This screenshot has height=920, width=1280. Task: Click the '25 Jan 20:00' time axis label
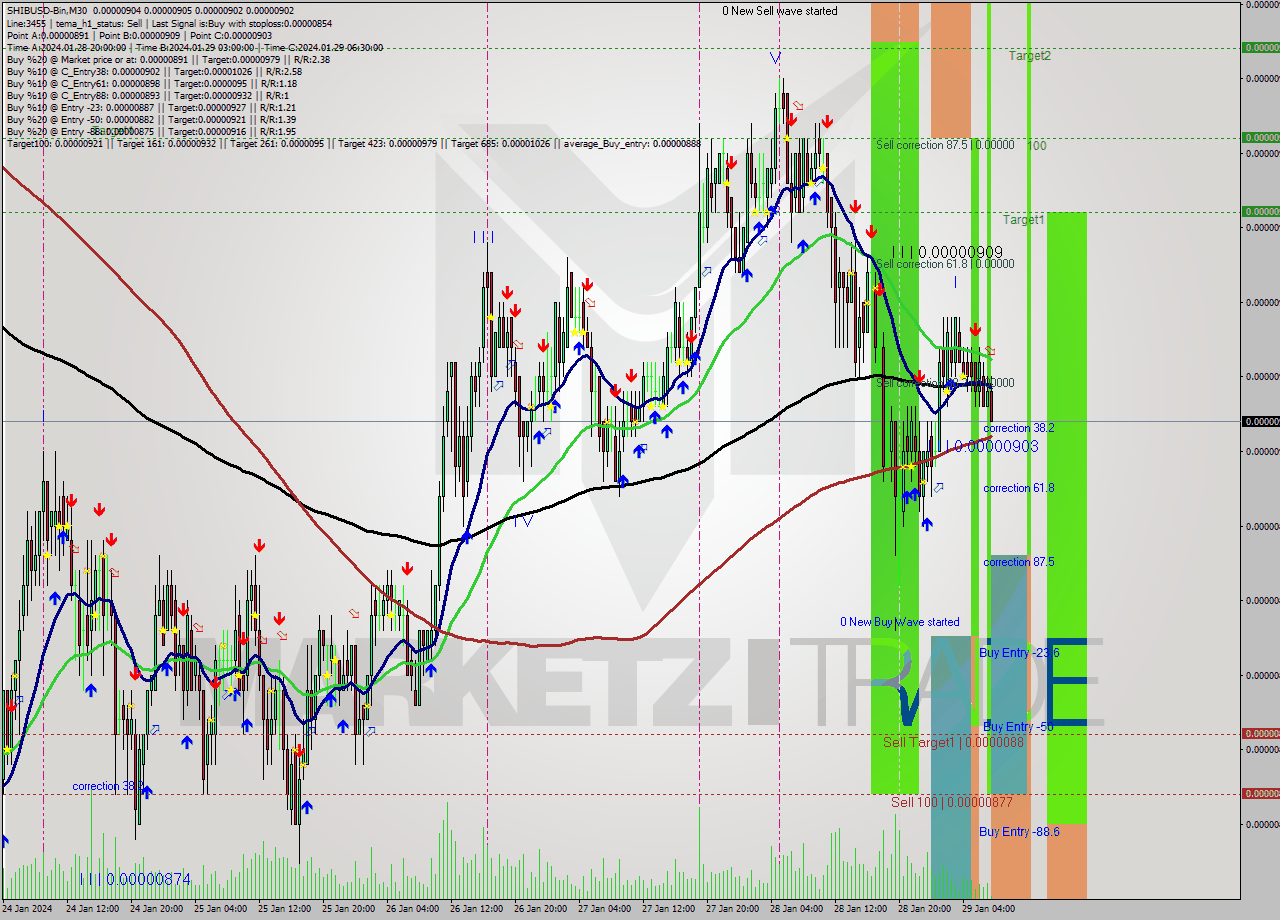tap(349, 909)
